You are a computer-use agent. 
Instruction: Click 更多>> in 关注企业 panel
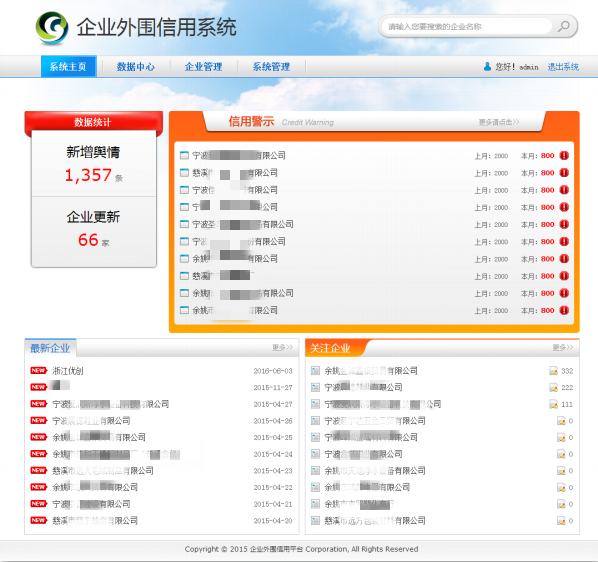point(563,347)
